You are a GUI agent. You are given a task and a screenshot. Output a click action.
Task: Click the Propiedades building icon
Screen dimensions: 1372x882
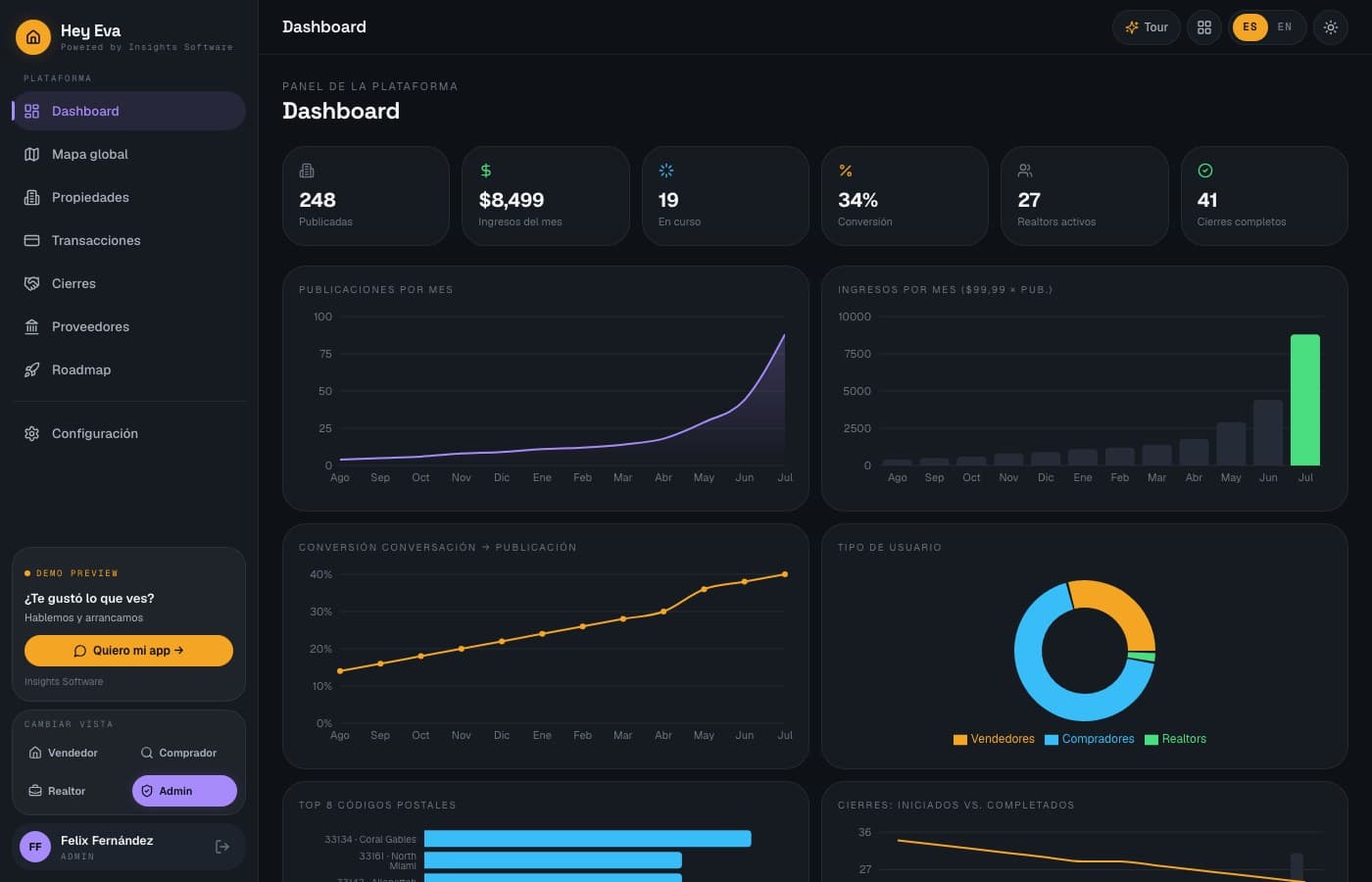coord(31,197)
